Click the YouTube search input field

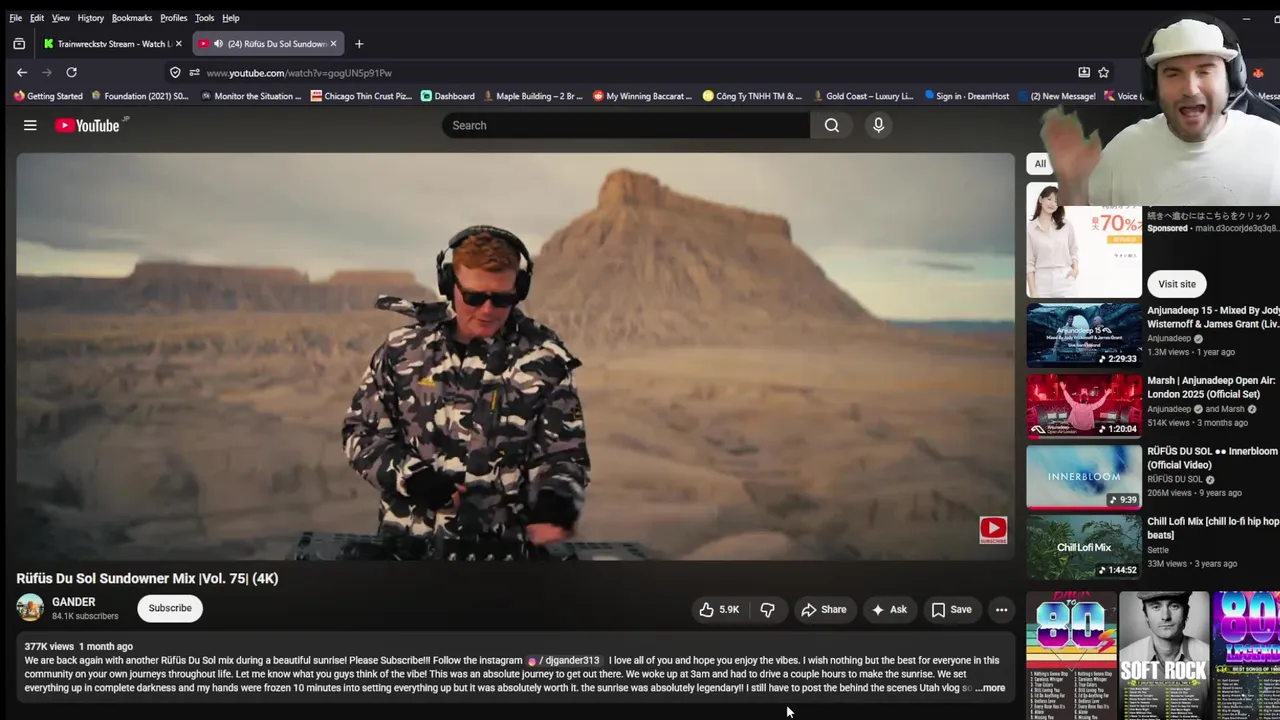[626, 125]
